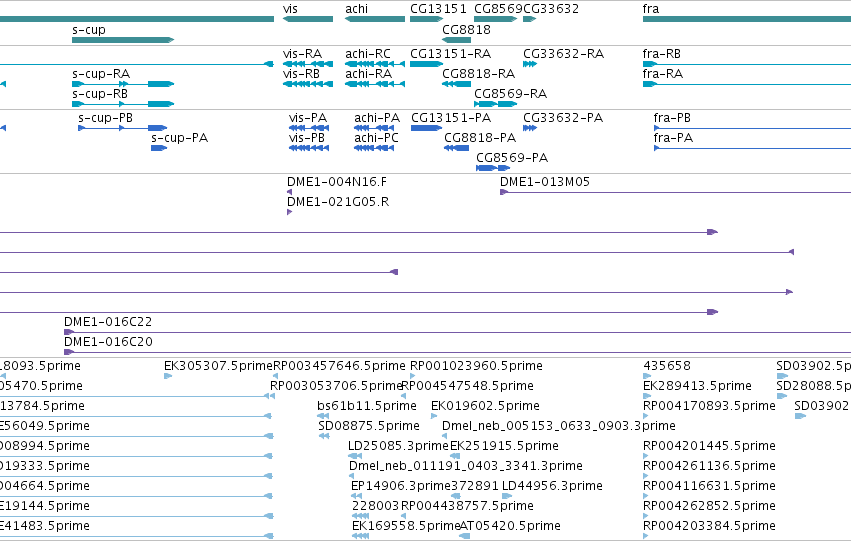Click the 435658 EST label
This screenshot has width=851, height=541.
(x=666, y=366)
